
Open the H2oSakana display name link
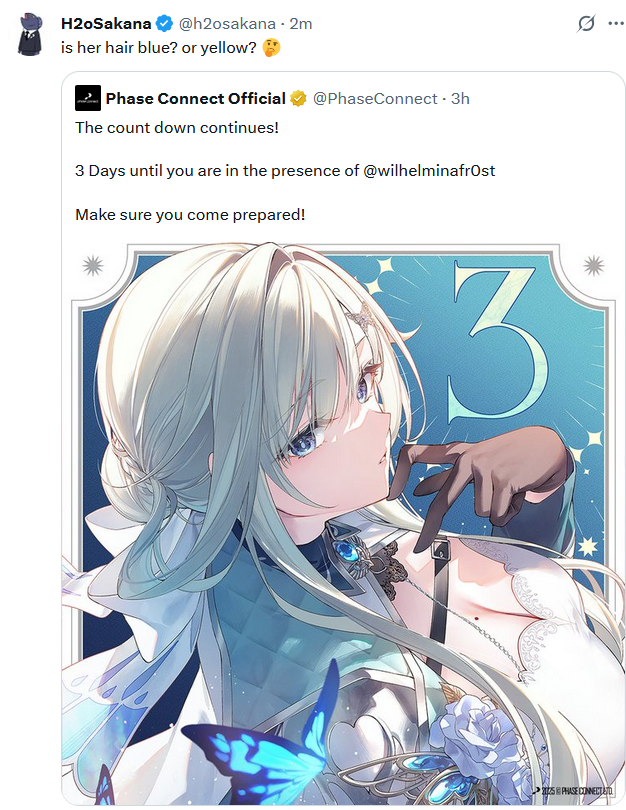106,24
